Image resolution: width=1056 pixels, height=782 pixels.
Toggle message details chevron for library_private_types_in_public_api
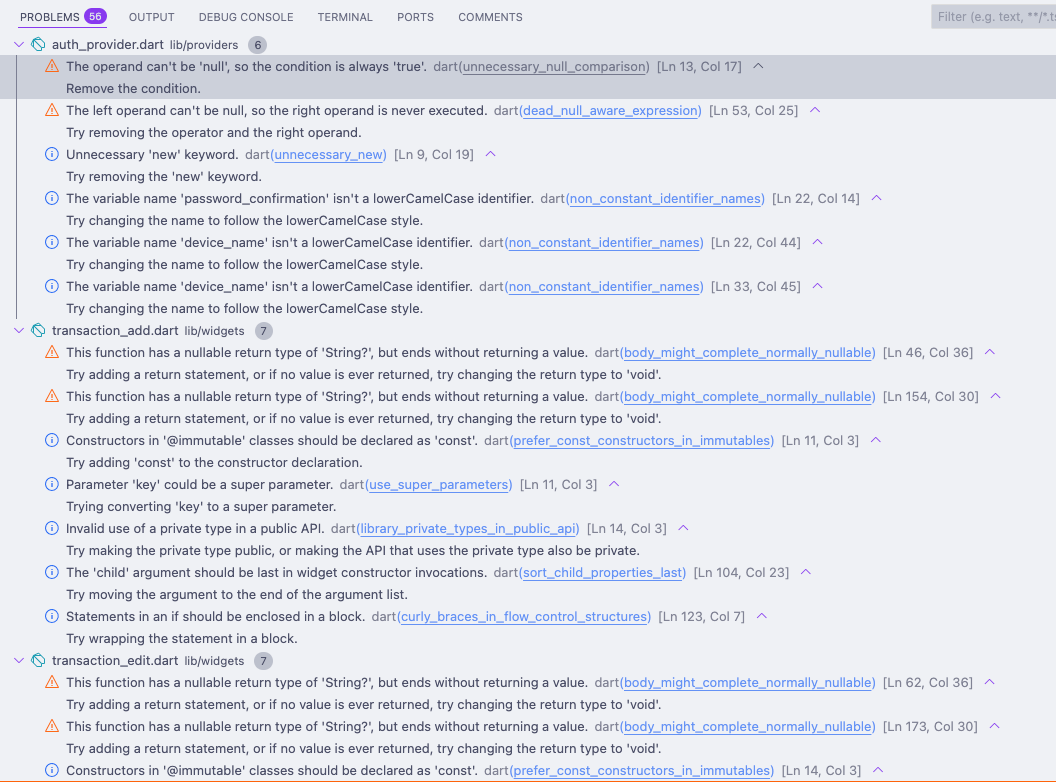pyautogui.click(x=683, y=528)
